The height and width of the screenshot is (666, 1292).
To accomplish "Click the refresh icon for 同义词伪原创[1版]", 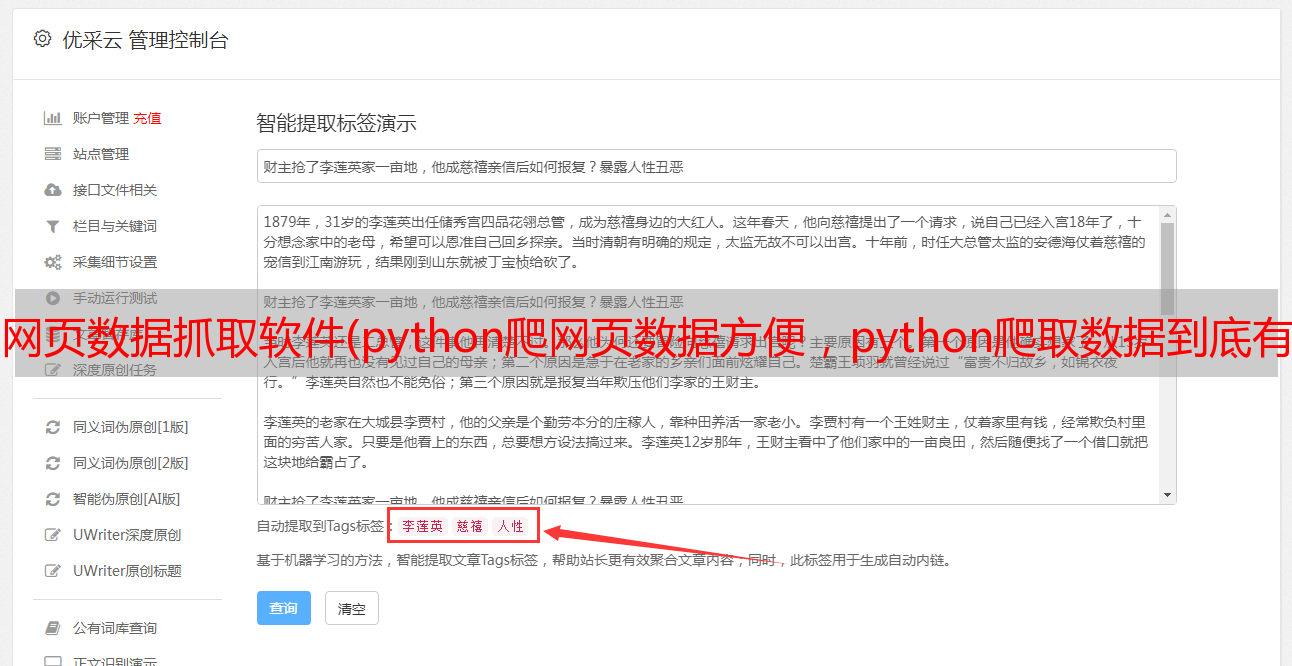I will tap(53, 427).
